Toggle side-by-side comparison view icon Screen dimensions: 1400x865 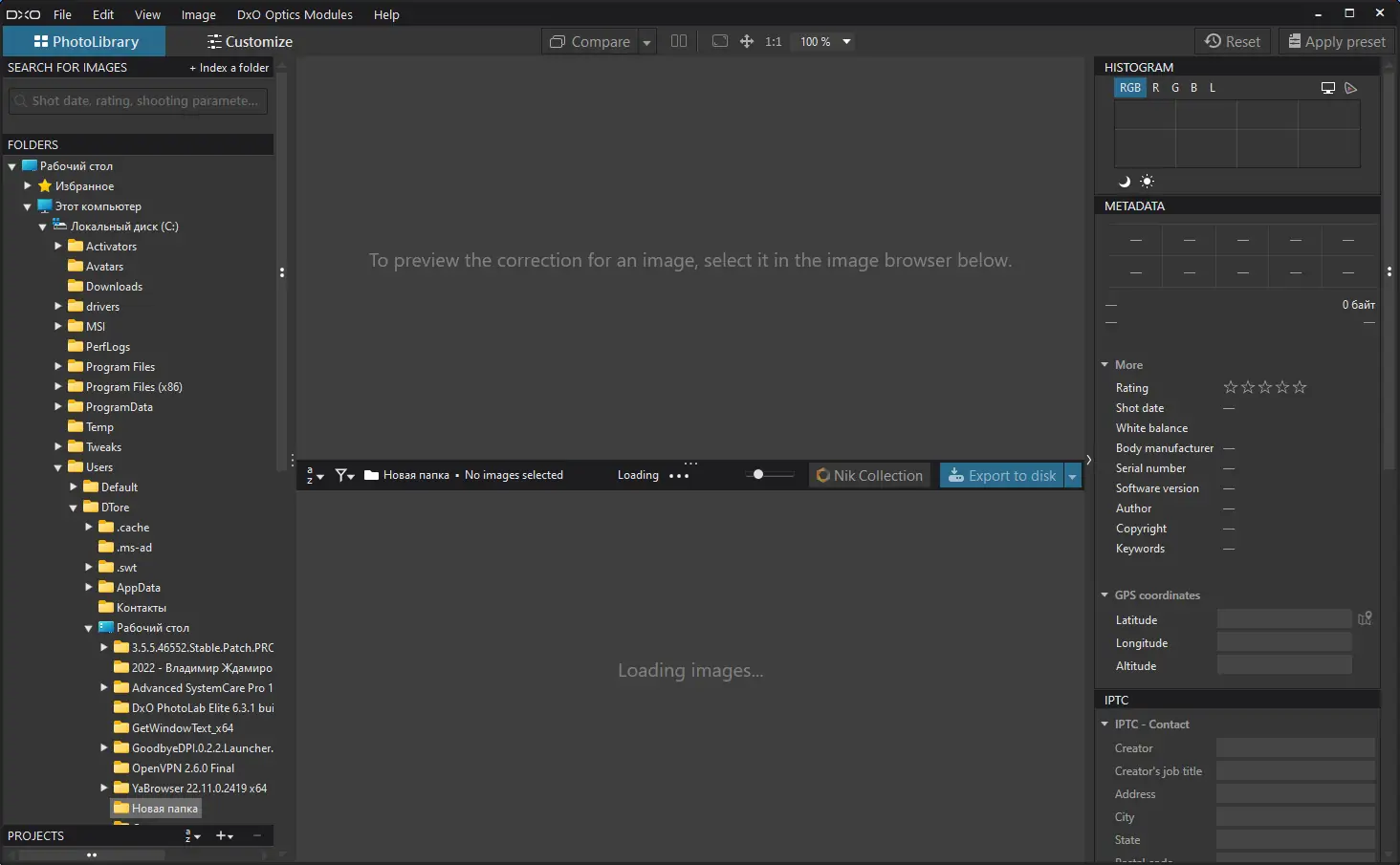tap(679, 41)
